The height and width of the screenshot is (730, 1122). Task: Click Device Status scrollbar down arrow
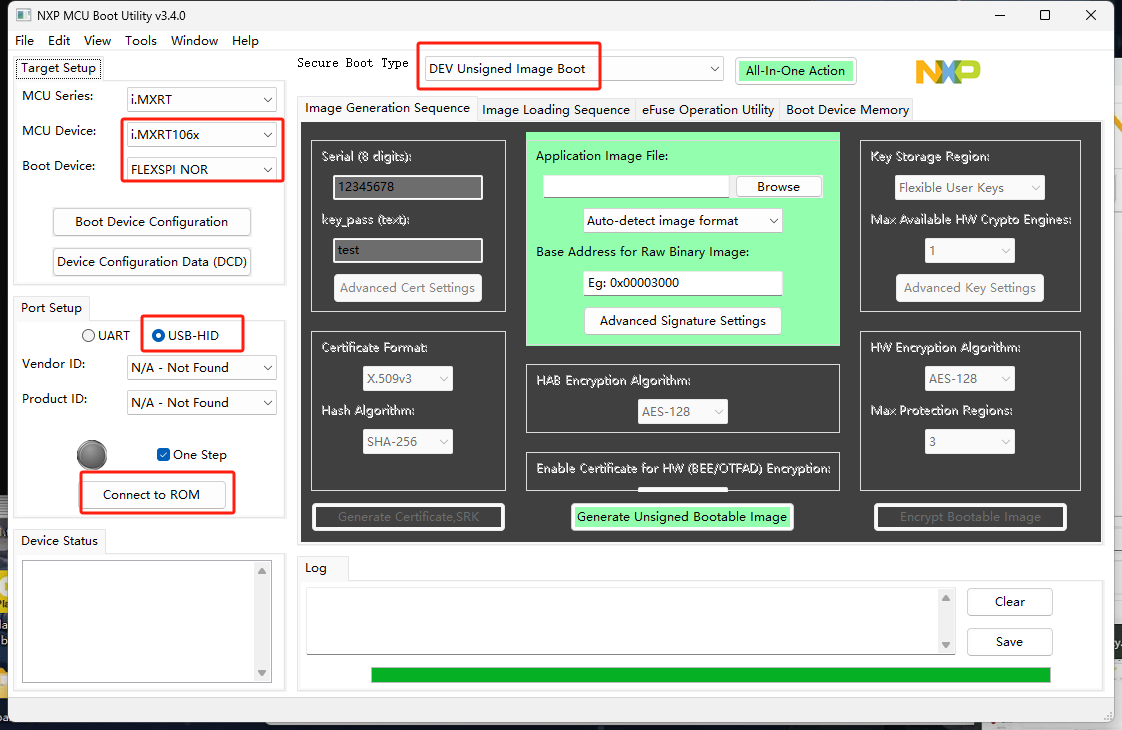(x=262, y=673)
